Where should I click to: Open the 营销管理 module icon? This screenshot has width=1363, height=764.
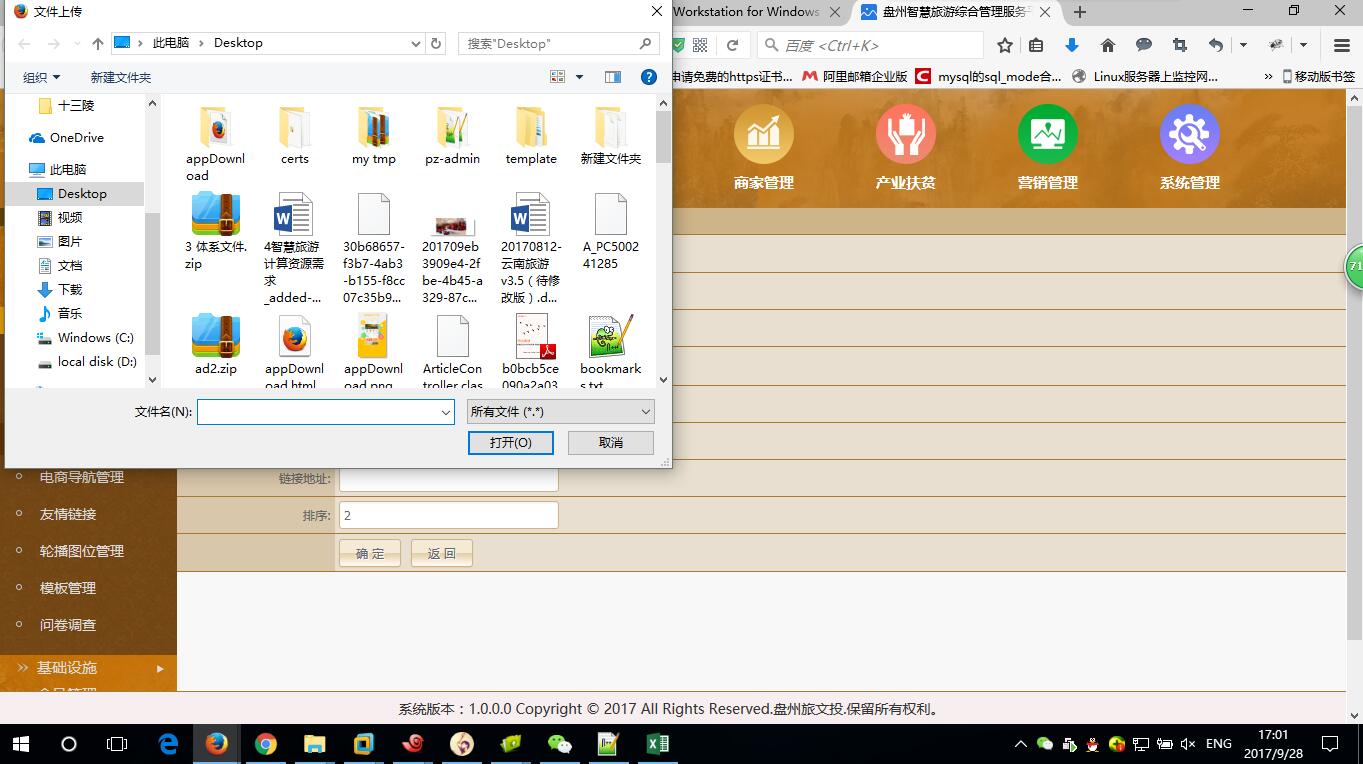click(1047, 134)
